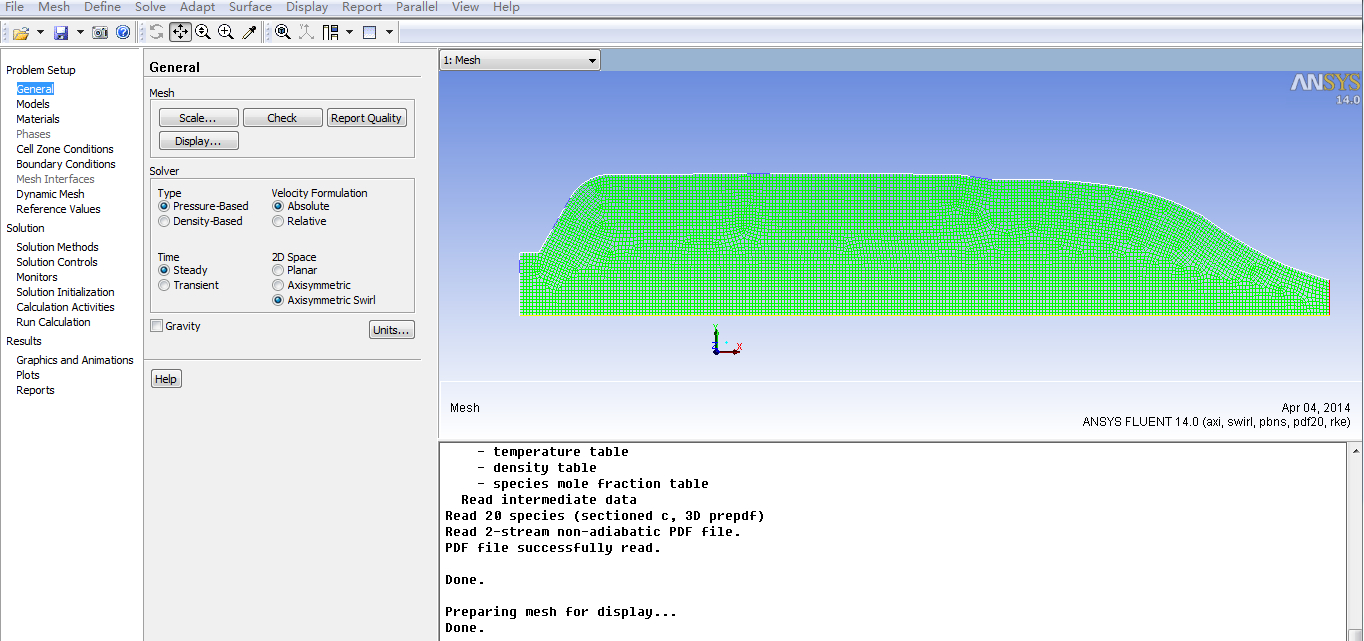Viewport: 1364px width, 641px height.
Task: Expand the save icon dropdown arrow
Action: (80, 33)
